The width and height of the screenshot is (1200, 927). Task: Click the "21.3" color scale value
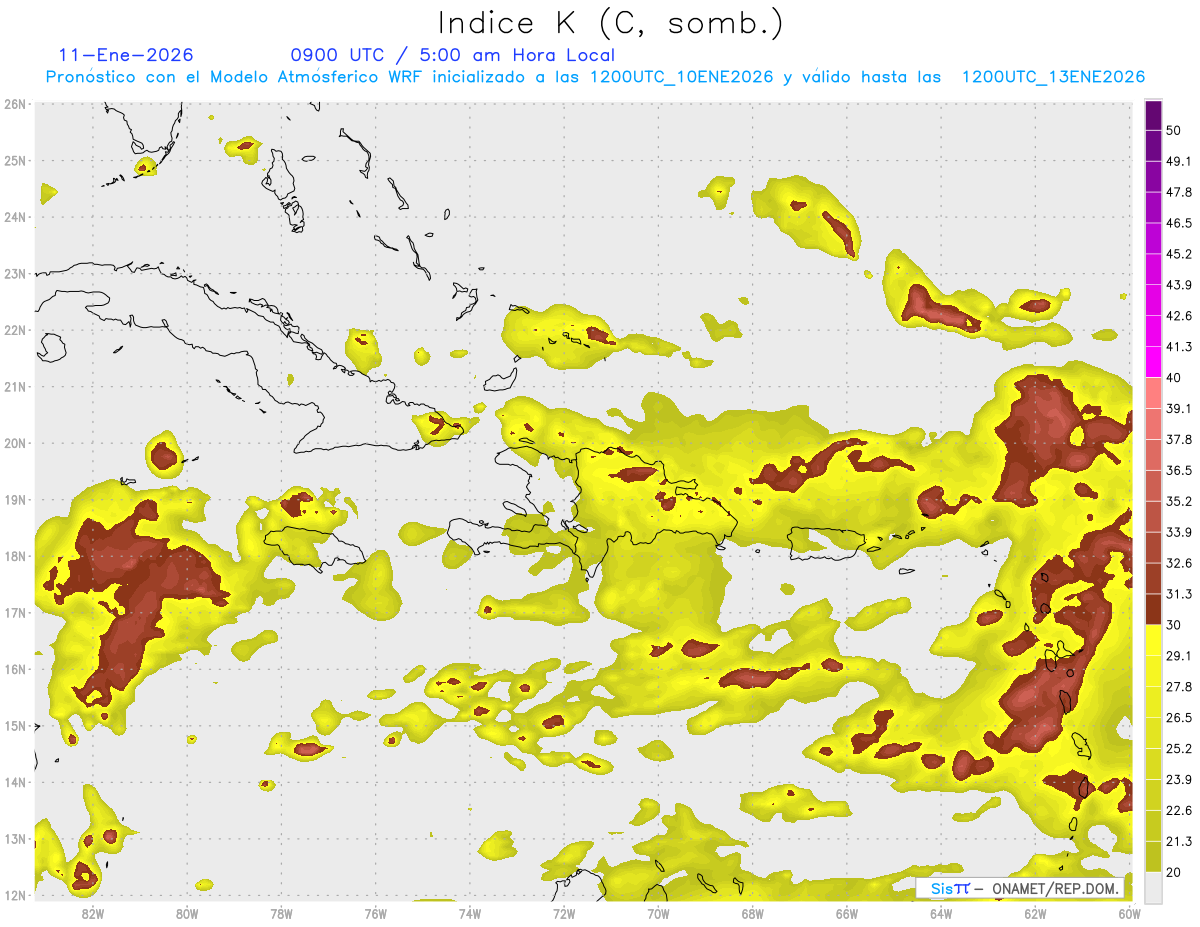click(x=1179, y=842)
